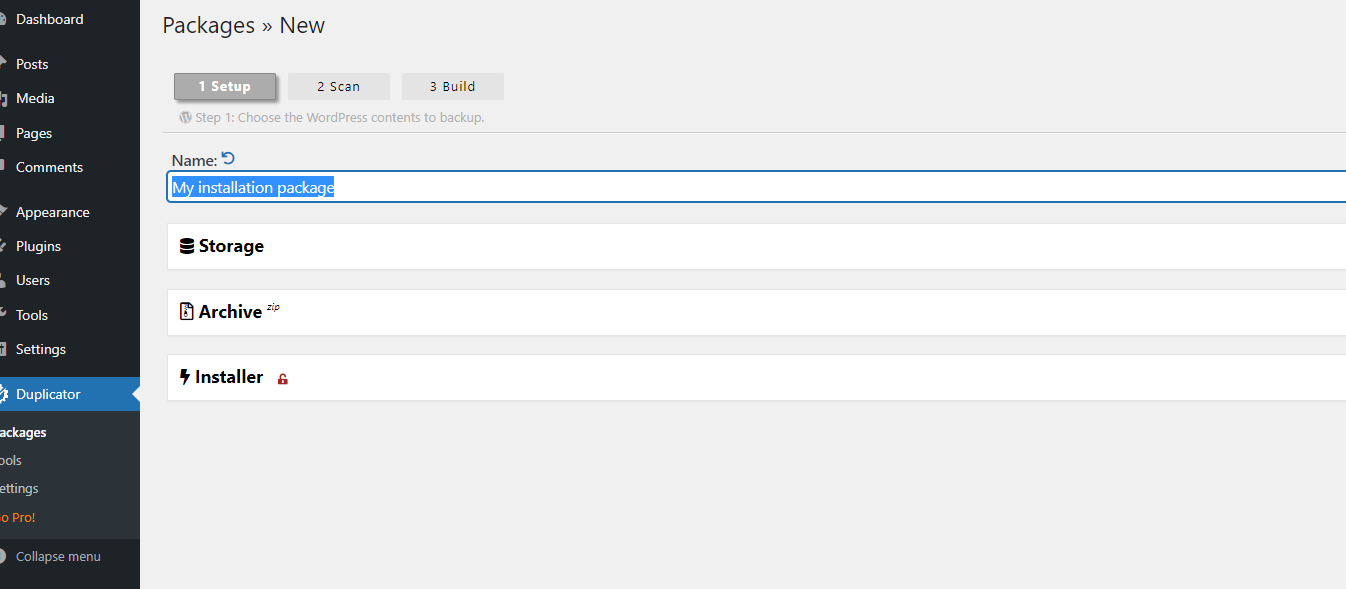
Task: Click the Duplicator gear icon in sidebar
Action: click(x=3, y=394)
